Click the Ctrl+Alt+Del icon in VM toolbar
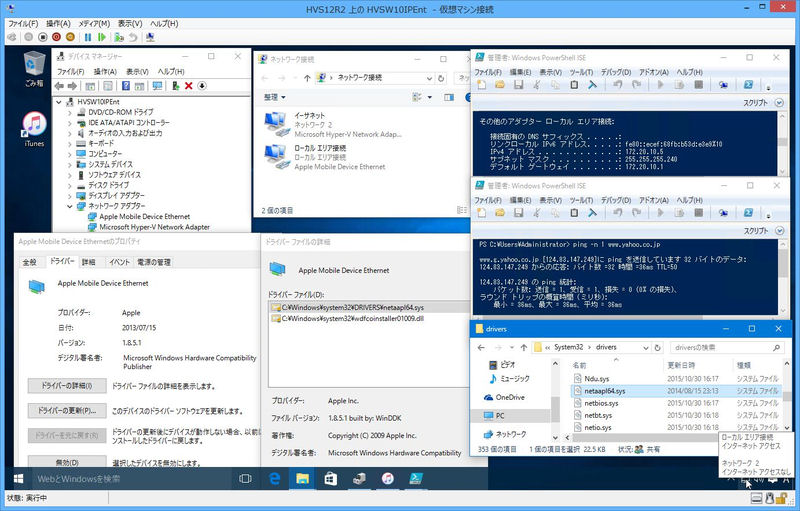800x511 pixels. click(x=12, y=37)
